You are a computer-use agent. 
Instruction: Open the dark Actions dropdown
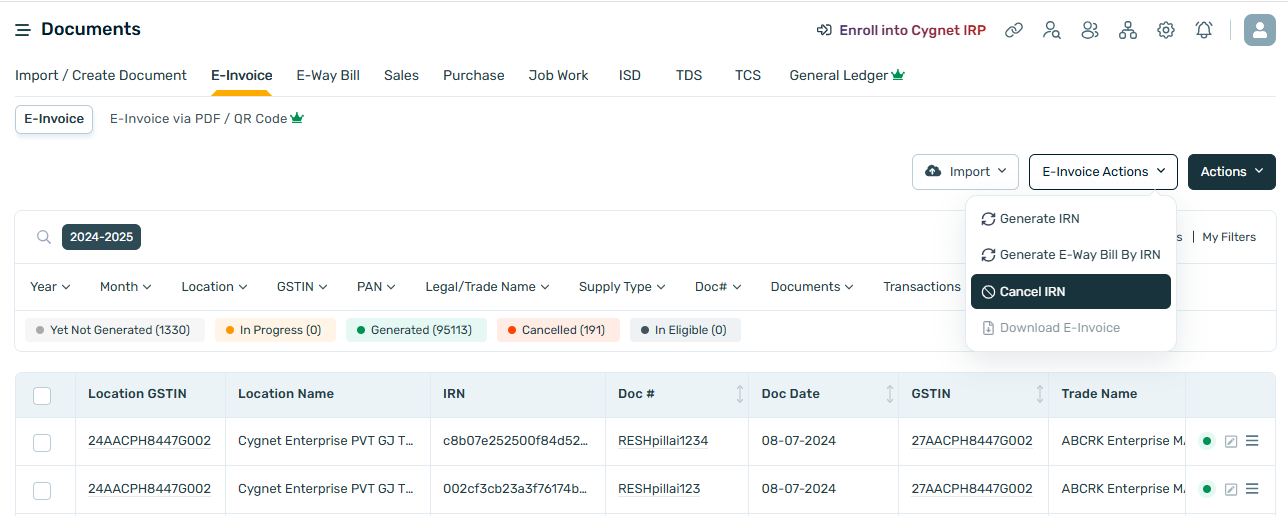click(x=1231, y=172)
